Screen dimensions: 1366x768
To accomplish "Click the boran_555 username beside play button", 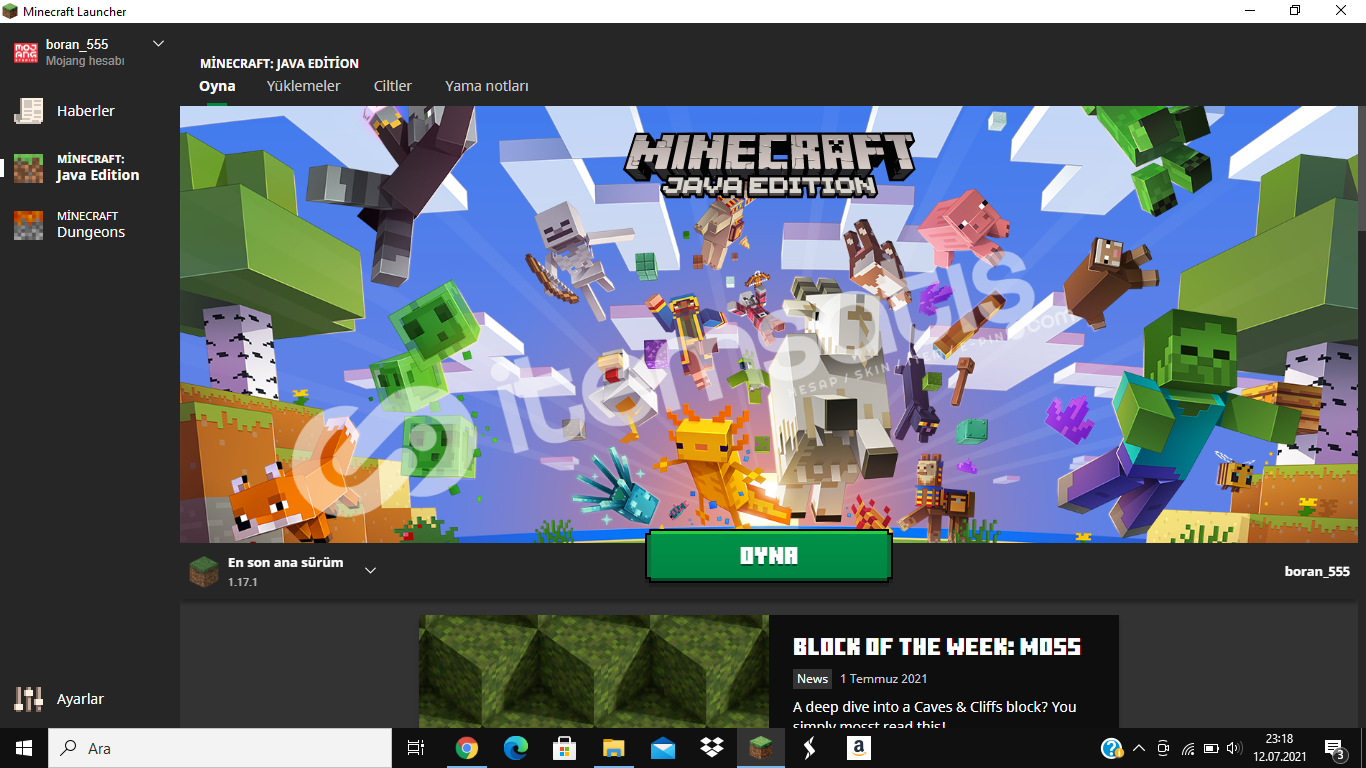I will [x=1317, y=572].
